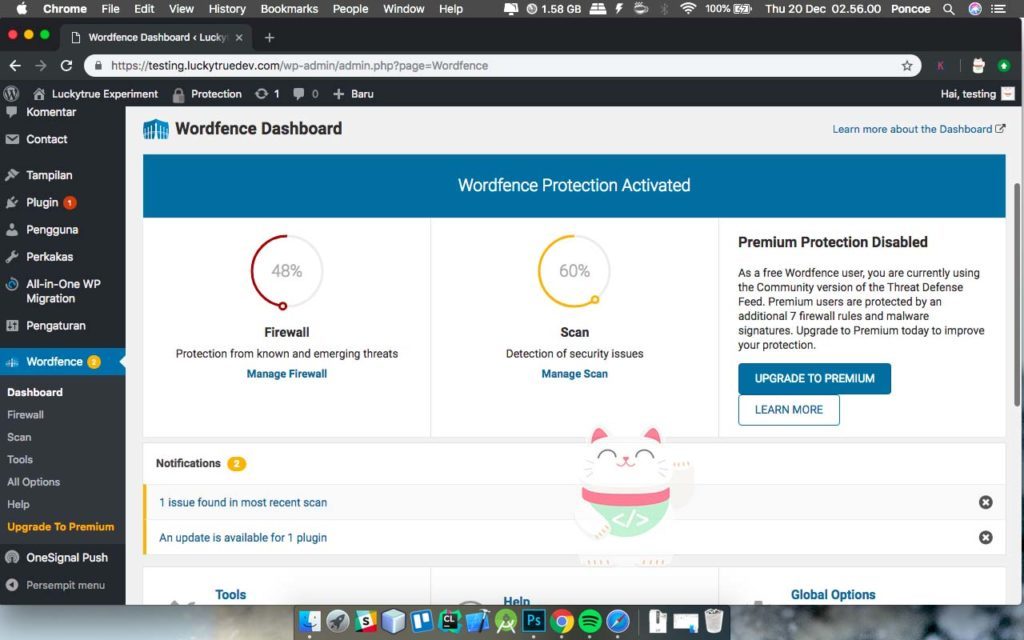Reload the page with refresh icon
1024x640 pixels.
66,65
